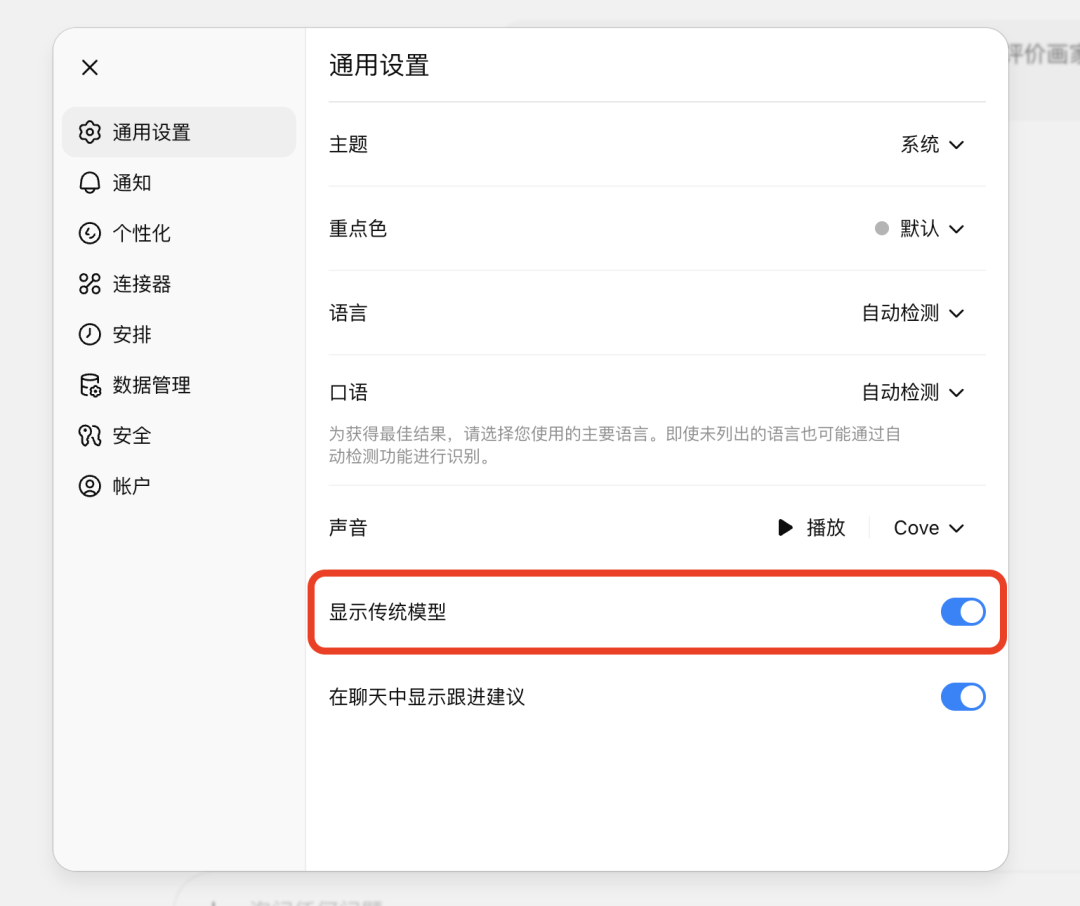Click the 在聊天中显示跟进建议 label text
Image resolution: width=1080 pixels, height=906 pixels.
coord(427,697)
